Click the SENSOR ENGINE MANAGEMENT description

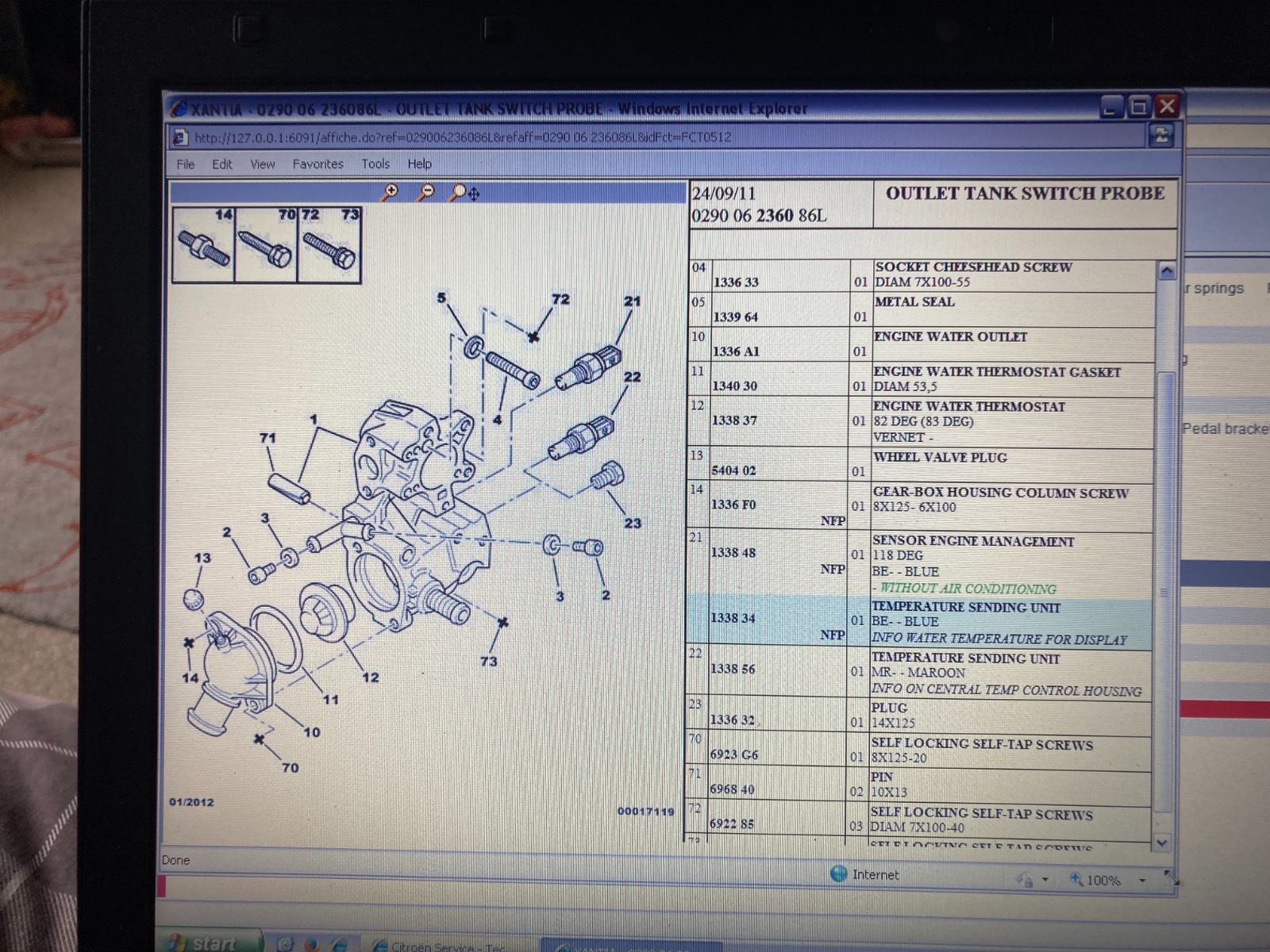(973, 542)
